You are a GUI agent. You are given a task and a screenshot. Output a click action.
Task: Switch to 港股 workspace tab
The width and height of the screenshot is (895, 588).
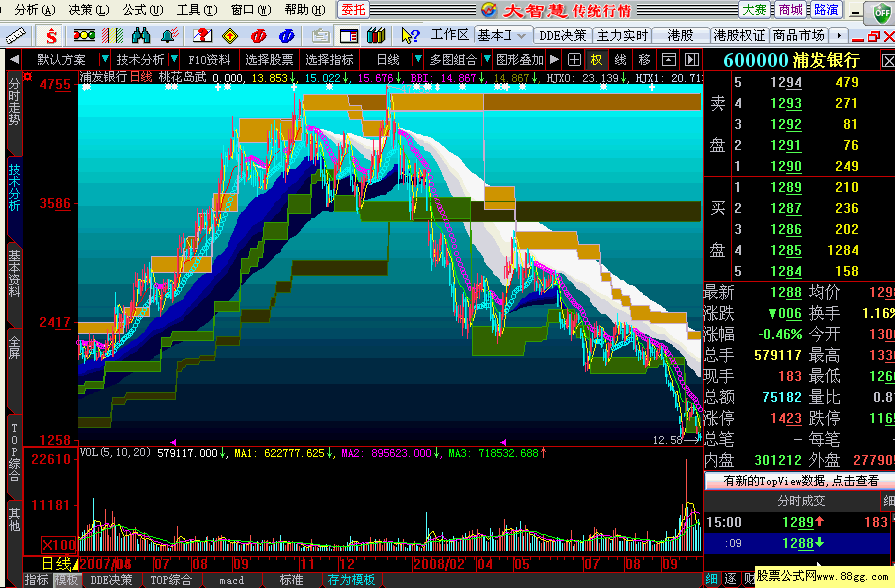click(680, 35)
